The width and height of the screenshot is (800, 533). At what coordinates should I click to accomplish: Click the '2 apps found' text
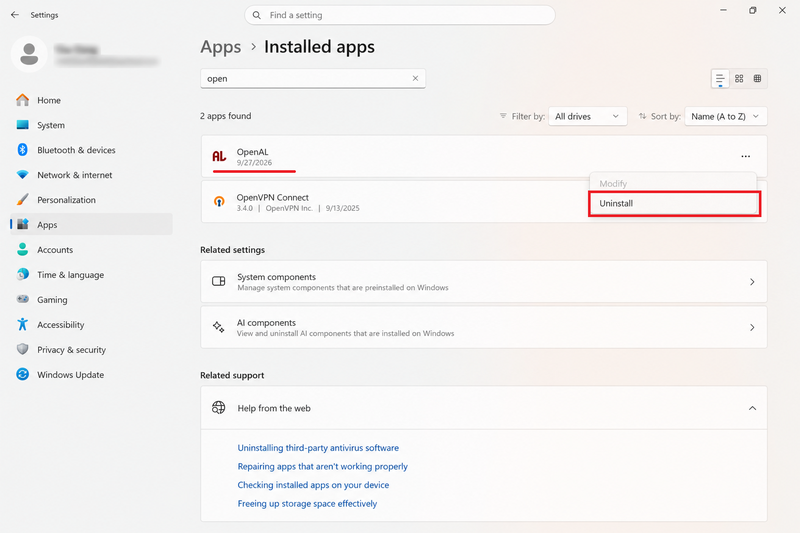(226, 116)
